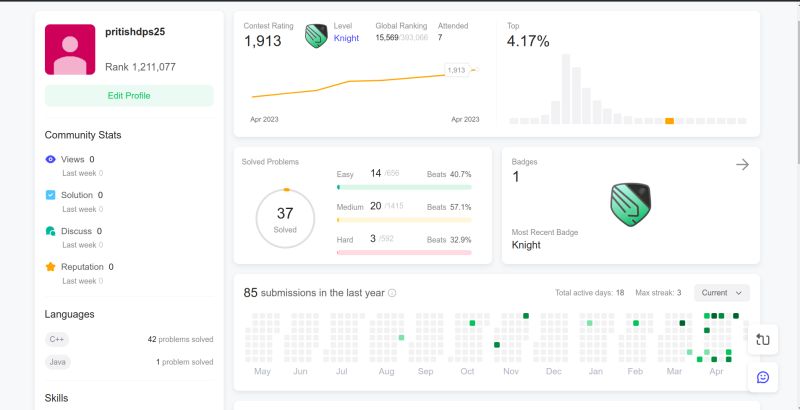Click the Views eye icon
800x410 pixels.
(51, 159)
